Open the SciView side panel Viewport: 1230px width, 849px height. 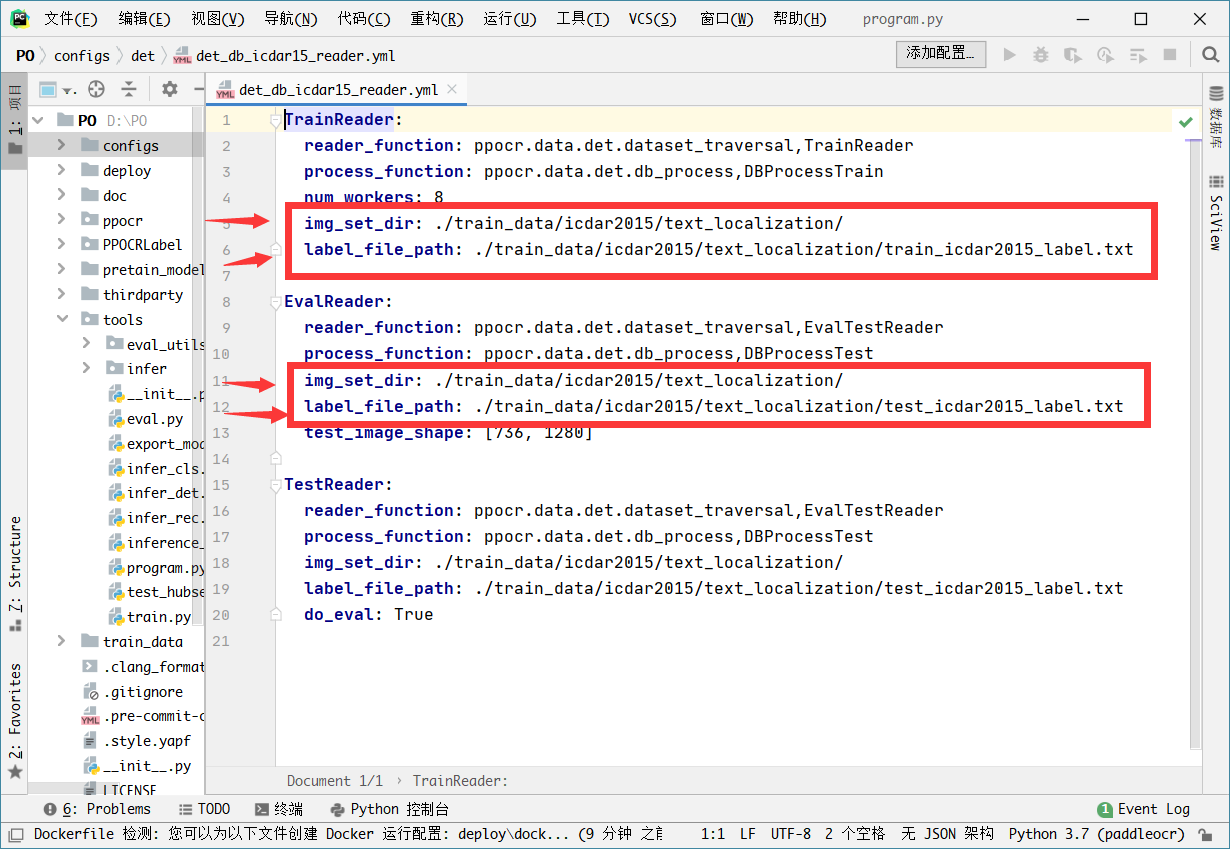coord(1216,212)
